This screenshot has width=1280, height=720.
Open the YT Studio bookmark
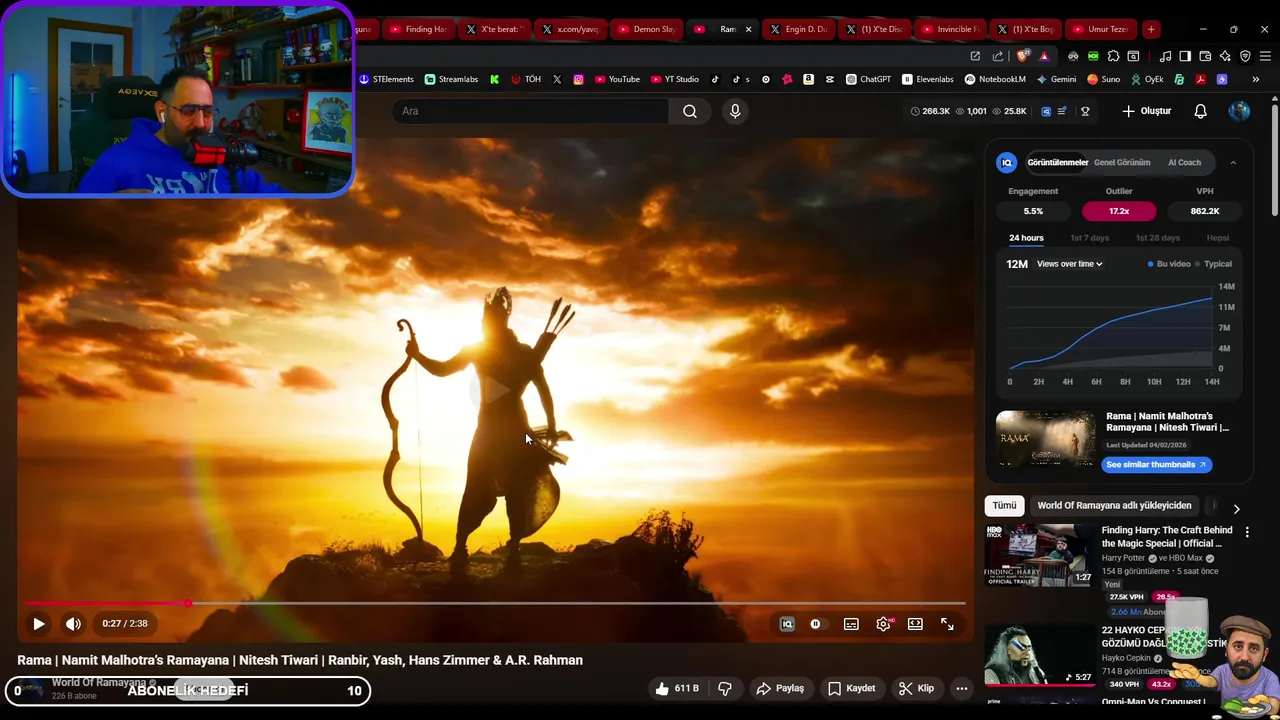coord(674,79)
